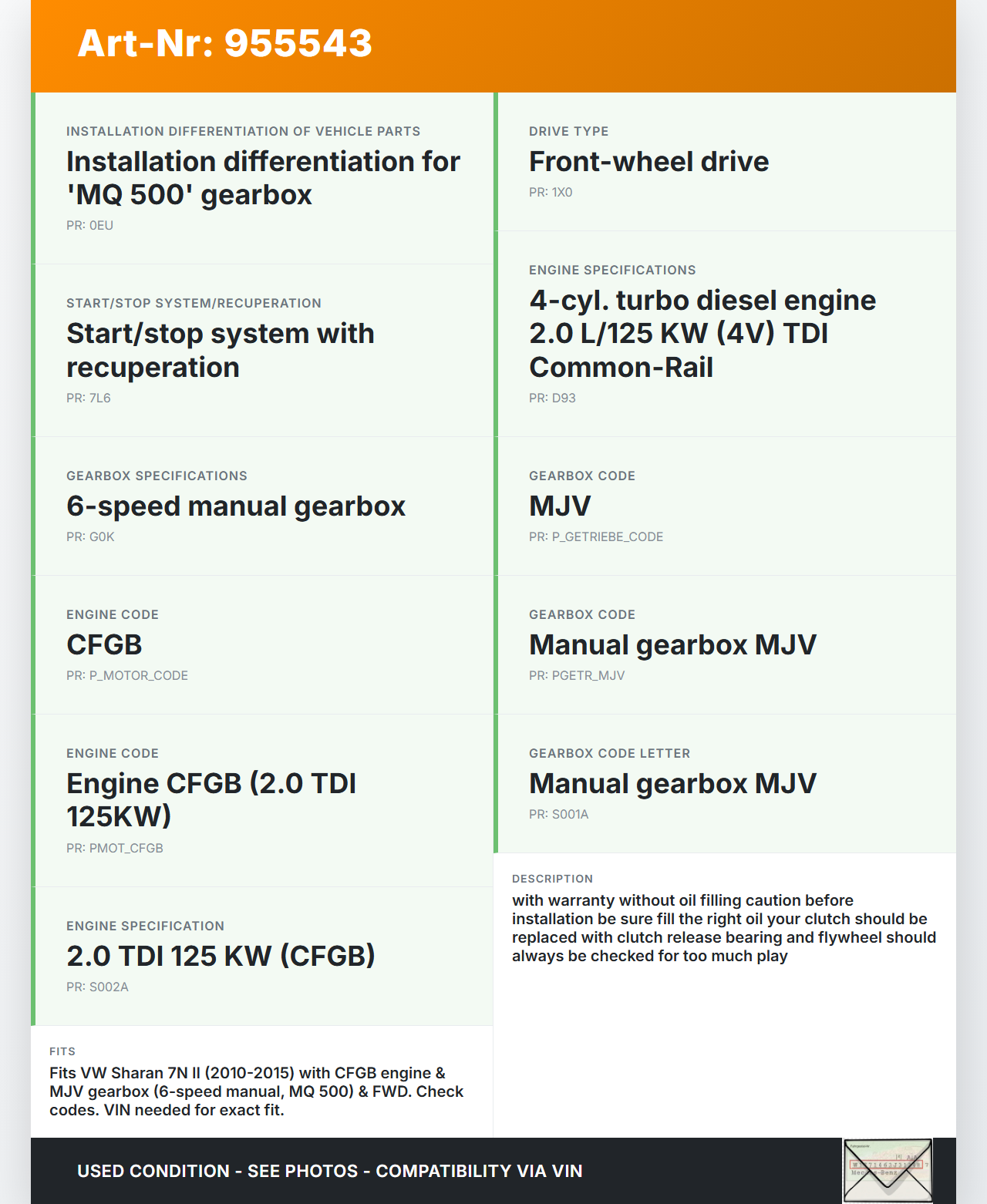Click the Fits VW Sharan 7N II text
This screenshot has height=1204, width=987.
[257, 1091]
